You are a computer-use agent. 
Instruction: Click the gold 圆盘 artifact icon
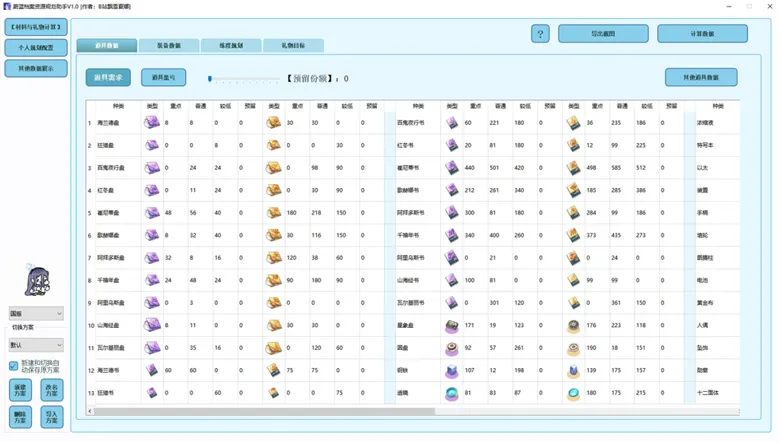click(x=574, y=348)
